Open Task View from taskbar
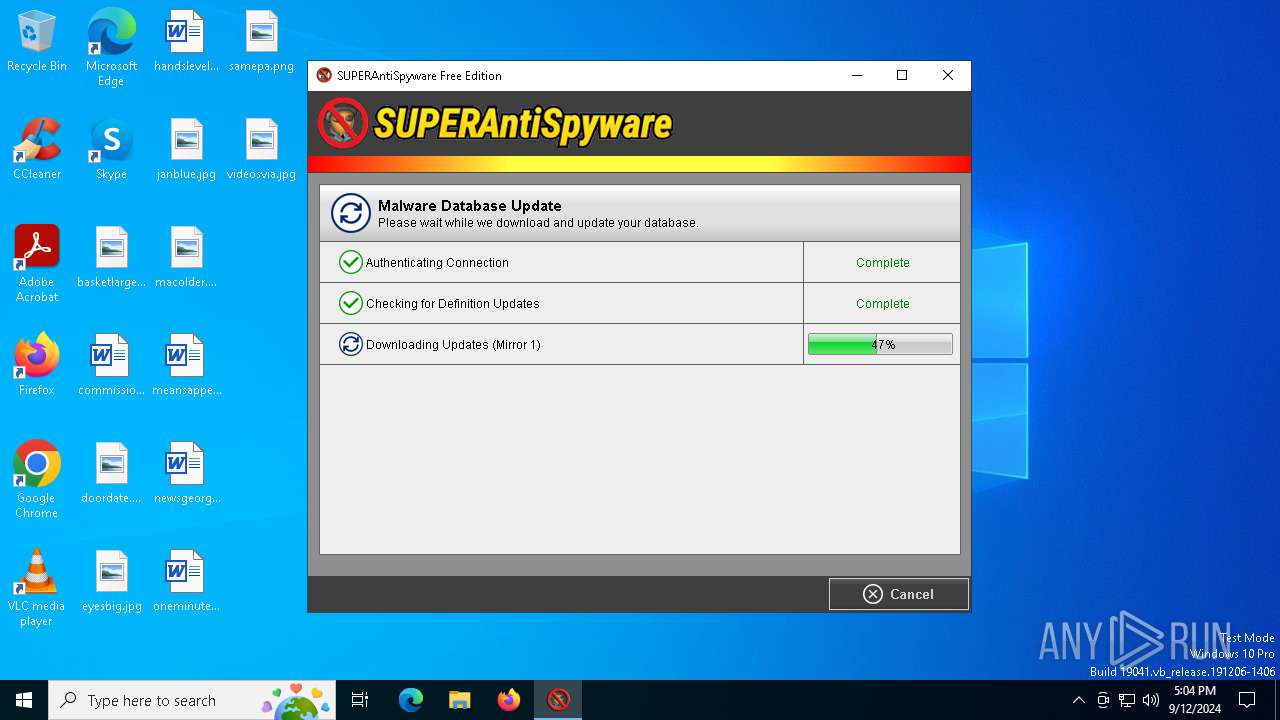Viewport: 1280px width, 720px height. point(360,700)
